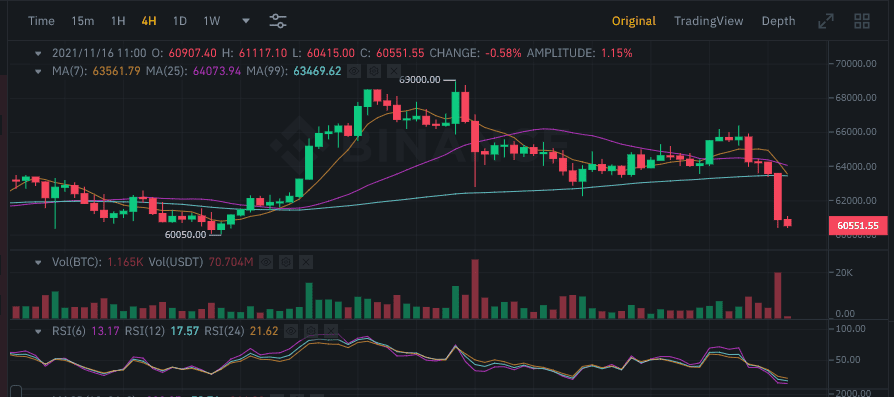Open the multi-chart grid layout icon
894x397 pixels.
(x=862, y=22)
